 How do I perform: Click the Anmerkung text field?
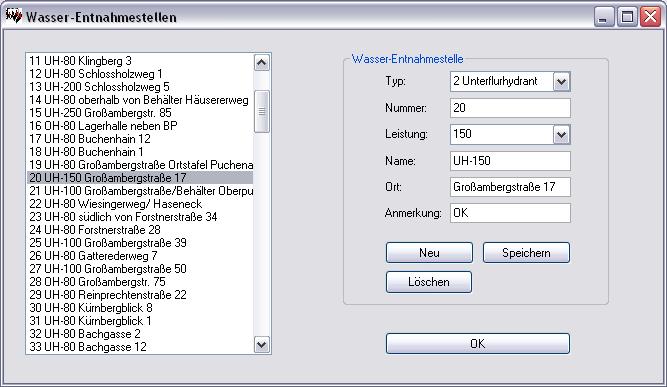(510, 213)
